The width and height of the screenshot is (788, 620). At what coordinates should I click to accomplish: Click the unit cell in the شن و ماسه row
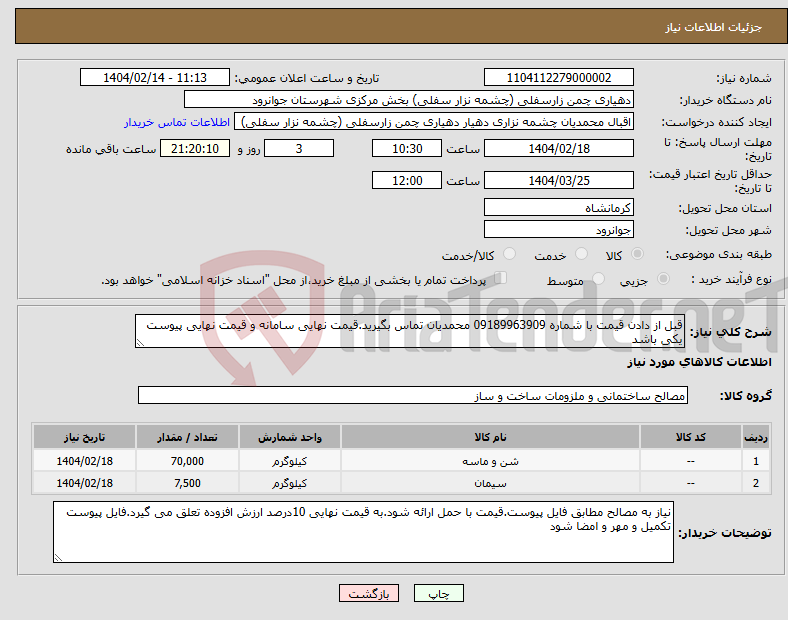[290, 461]
